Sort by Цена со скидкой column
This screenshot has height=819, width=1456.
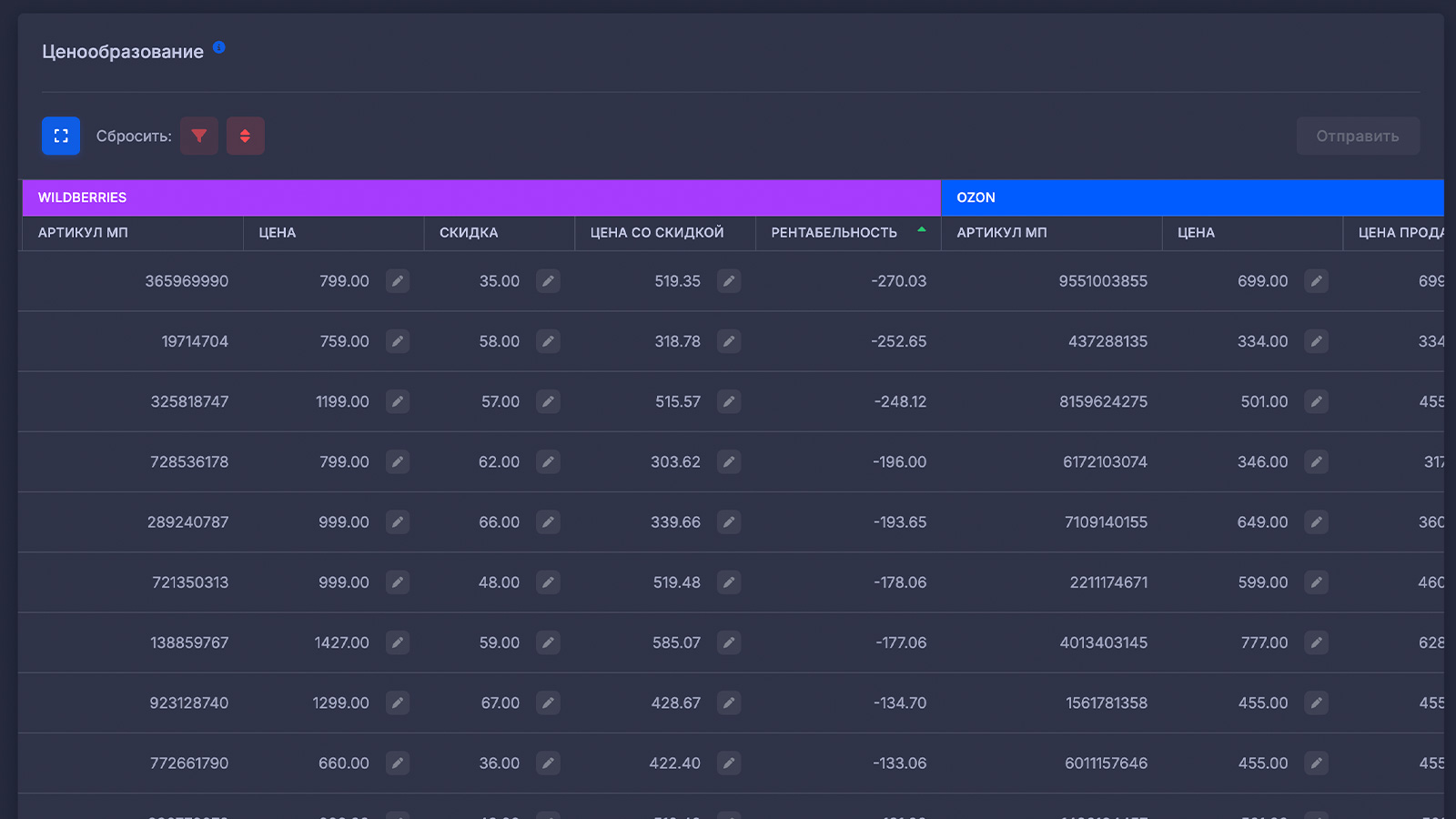[x=665, y=233]
